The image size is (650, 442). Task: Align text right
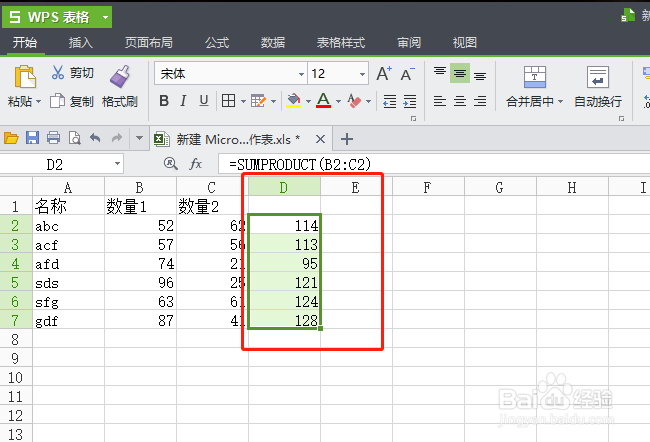pyautogui.click(x=480, y=101)
